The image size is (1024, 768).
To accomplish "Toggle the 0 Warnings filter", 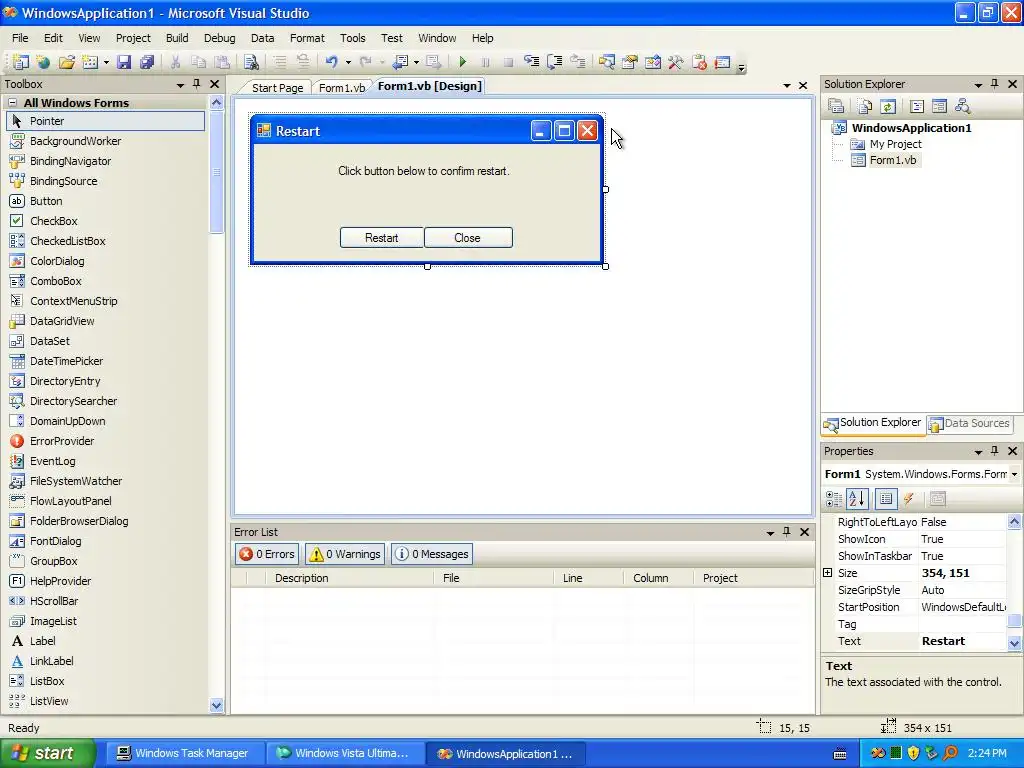I will pyautogui.click(x=345, y=554).
